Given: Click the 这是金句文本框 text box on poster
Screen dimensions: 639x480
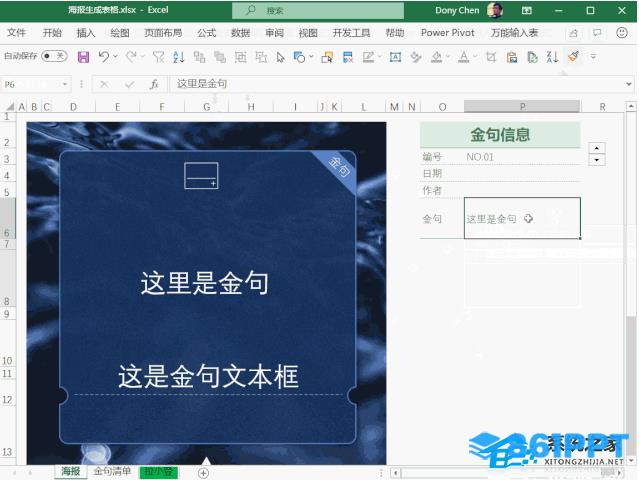Looking at the screenshot, I should click(208, 376).
